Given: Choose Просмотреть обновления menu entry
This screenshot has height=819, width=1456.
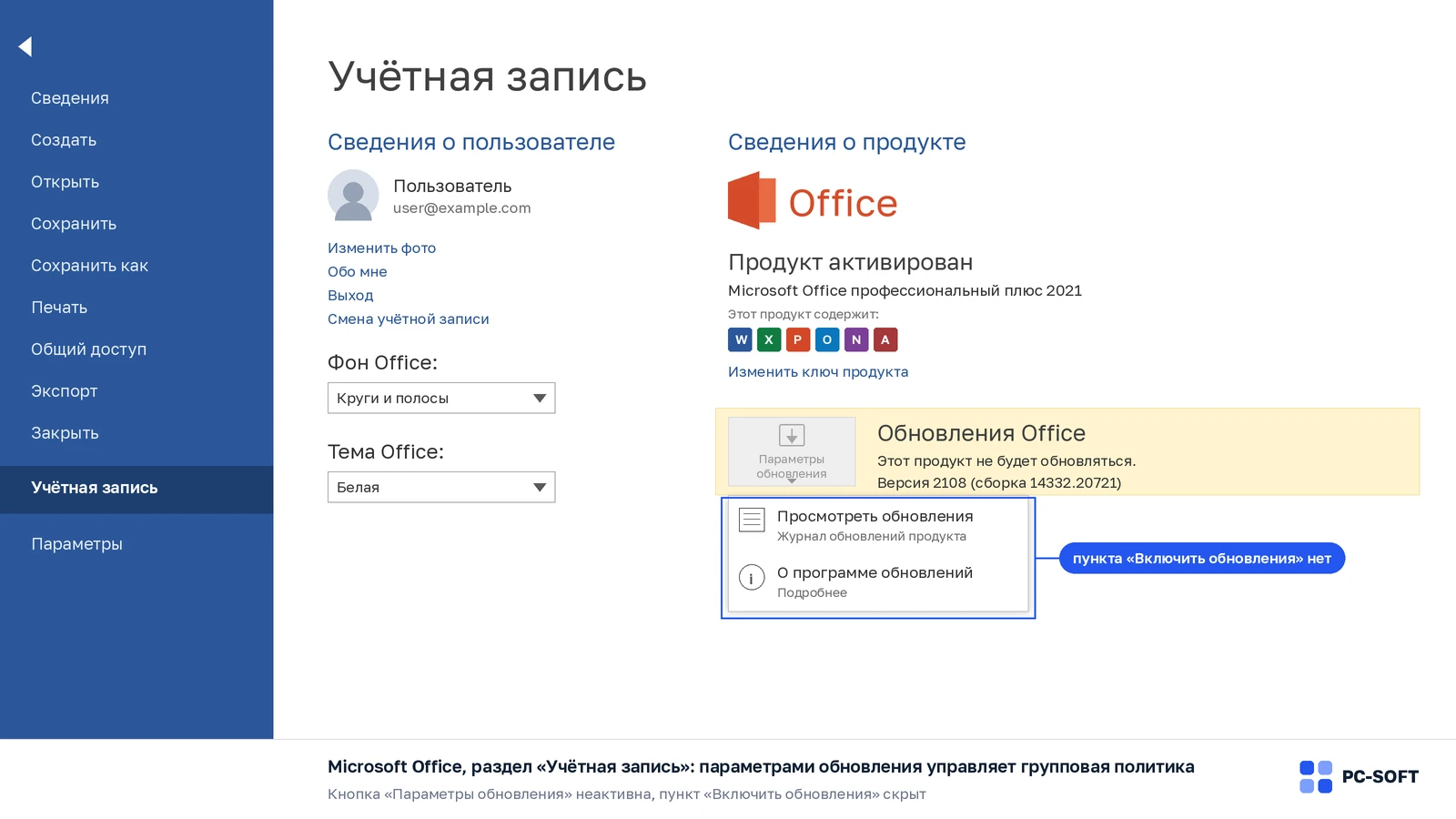Looking at the screenshot, I should [x=878, y=525].
